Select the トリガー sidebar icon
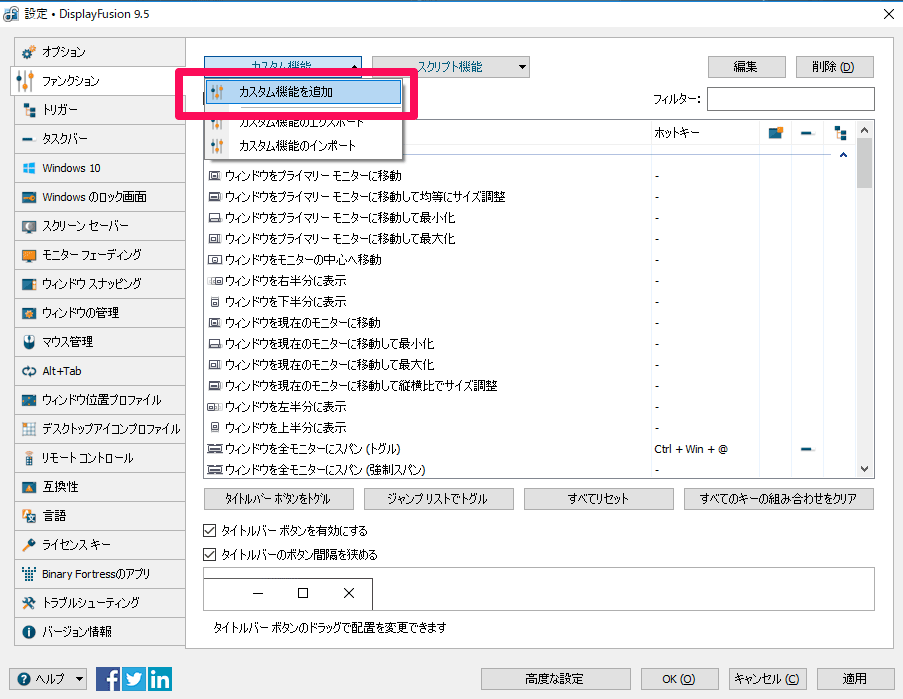 [29, 110]
